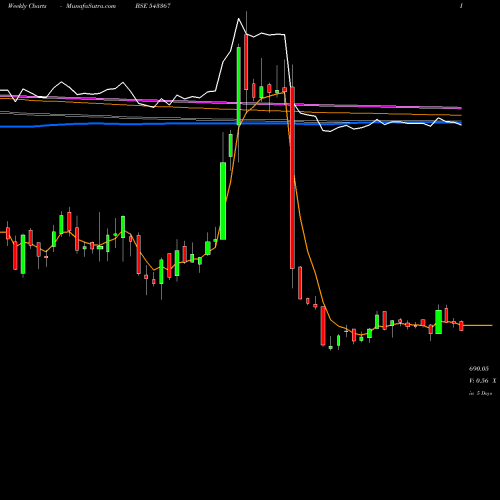Click the MunafaSutra.com label
The height and width of the screenshot is (500, 500).
91,6
